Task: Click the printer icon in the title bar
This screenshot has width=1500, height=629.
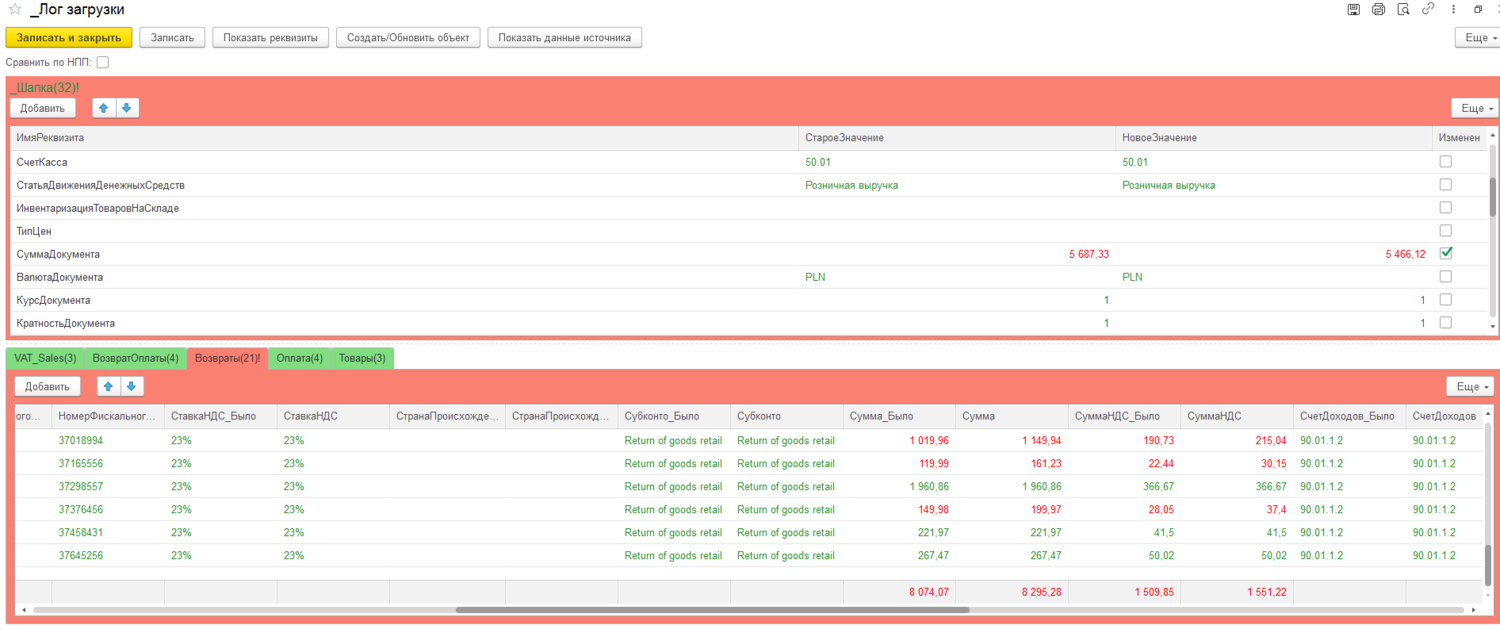Action: coord(1379,10)
